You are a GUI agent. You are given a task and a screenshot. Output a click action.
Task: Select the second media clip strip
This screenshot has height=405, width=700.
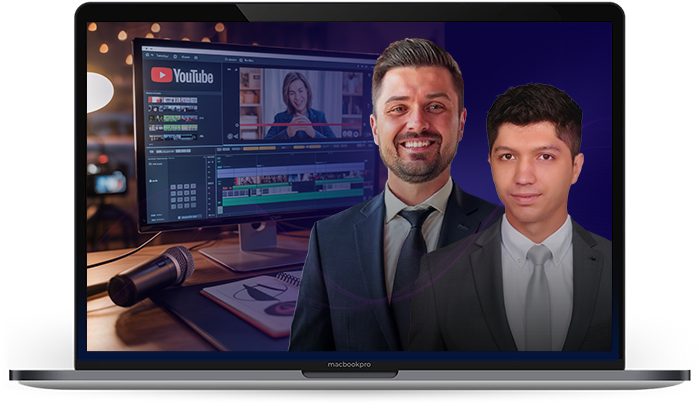pyautogui.click(x=174, y=110)
